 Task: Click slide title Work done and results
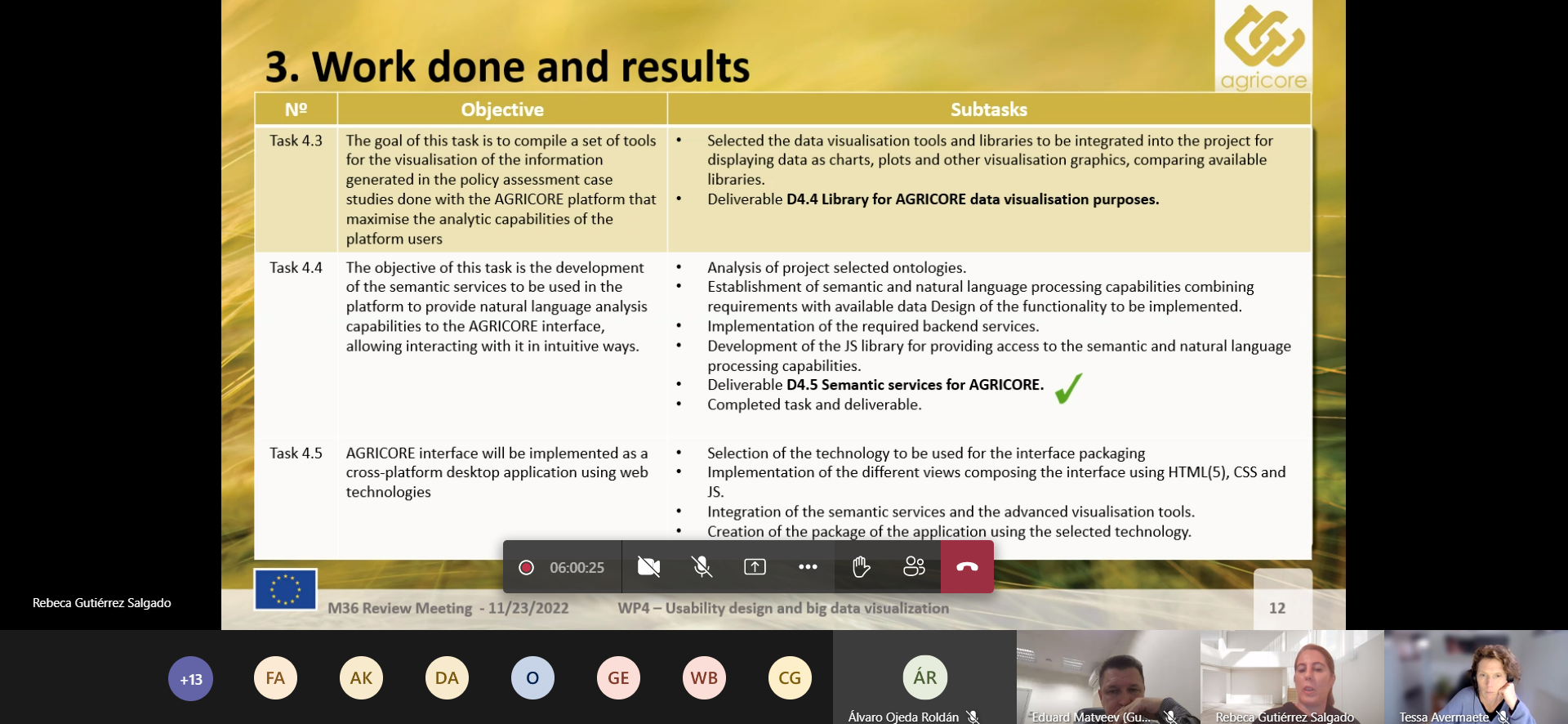pyautogui.click(x=508, y=66)
